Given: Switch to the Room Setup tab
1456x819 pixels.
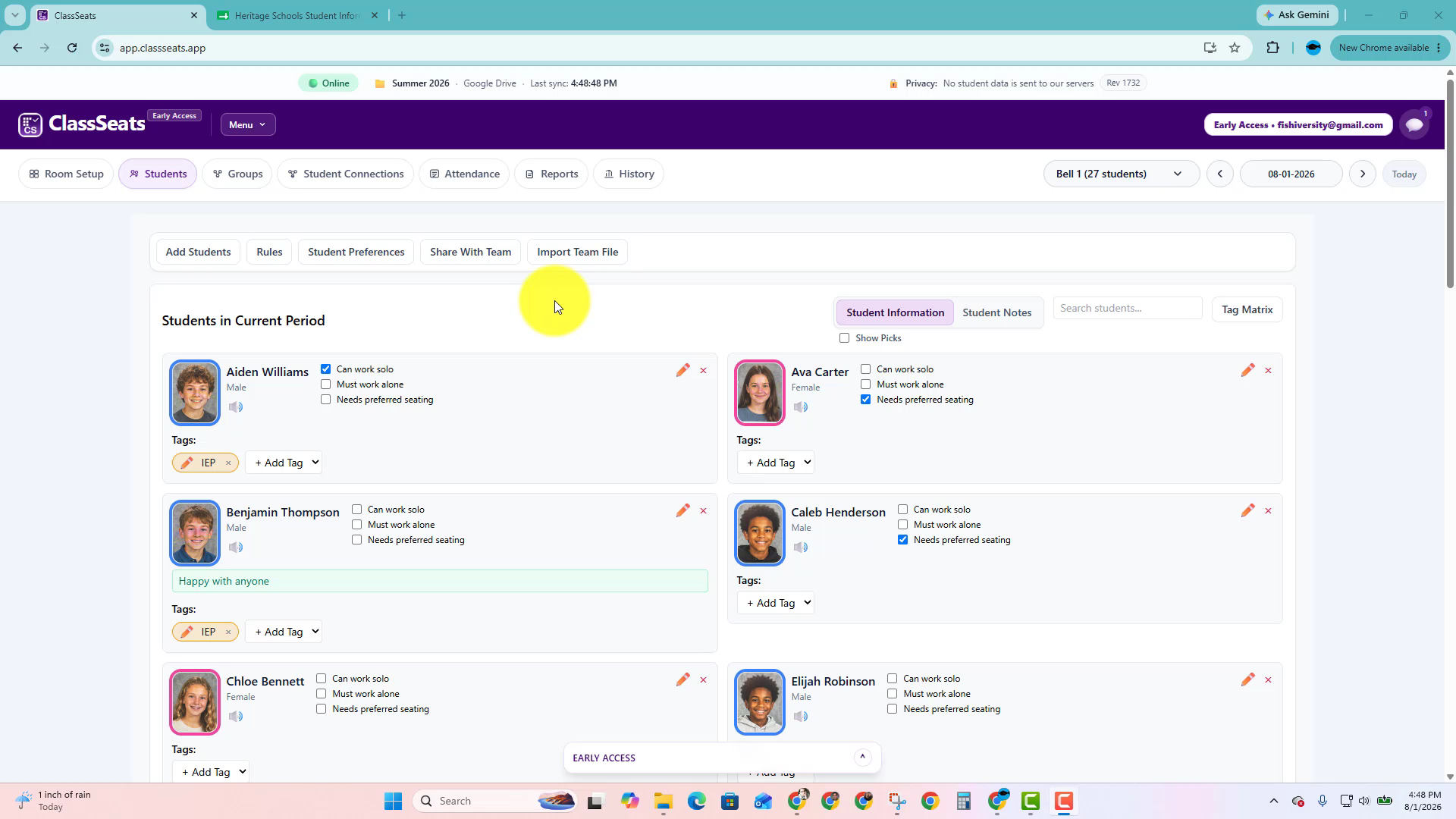Looking at the screenshot, I should click(x=66, y=174).
